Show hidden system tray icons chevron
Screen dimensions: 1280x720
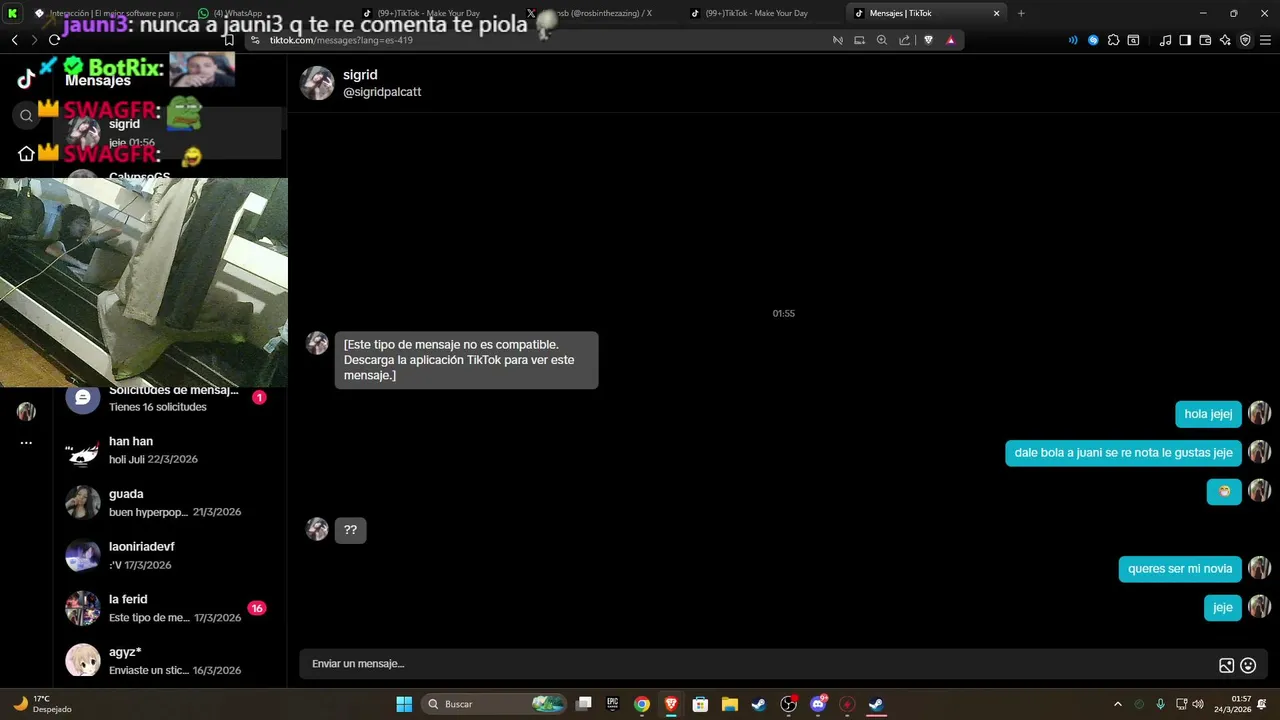(1118, 704)
